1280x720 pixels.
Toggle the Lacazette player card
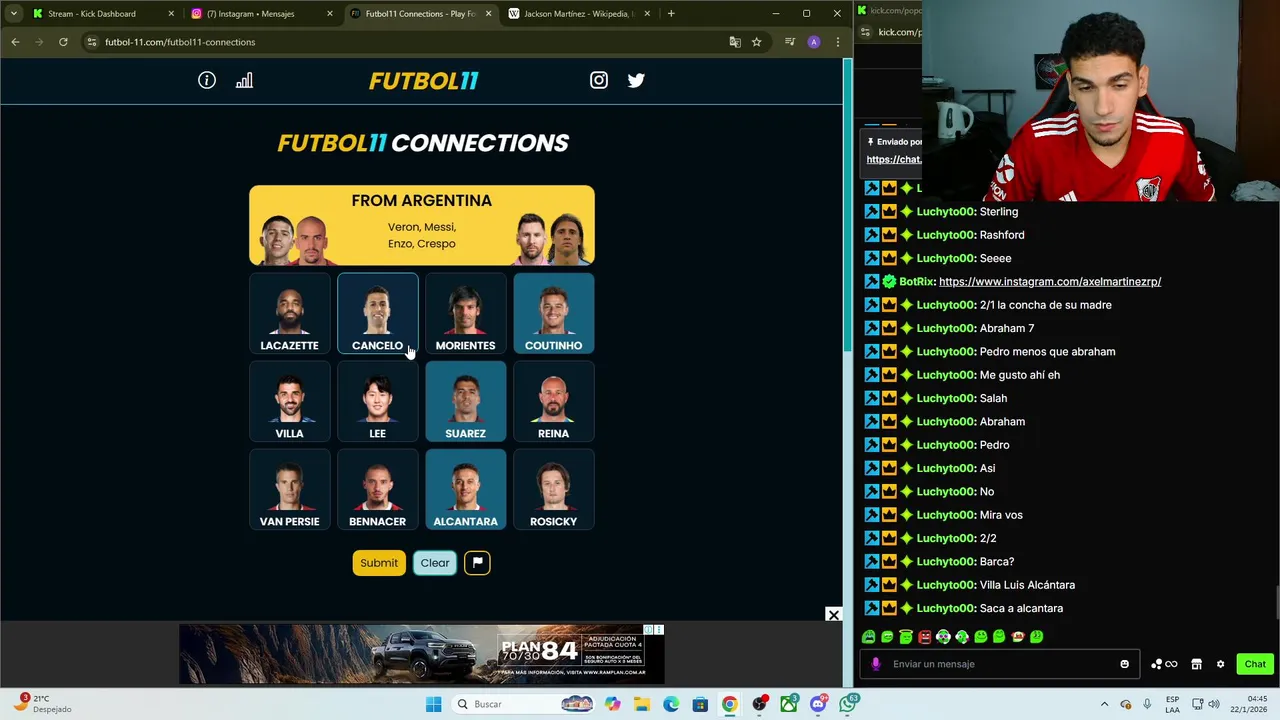click(x=289, y=313)
